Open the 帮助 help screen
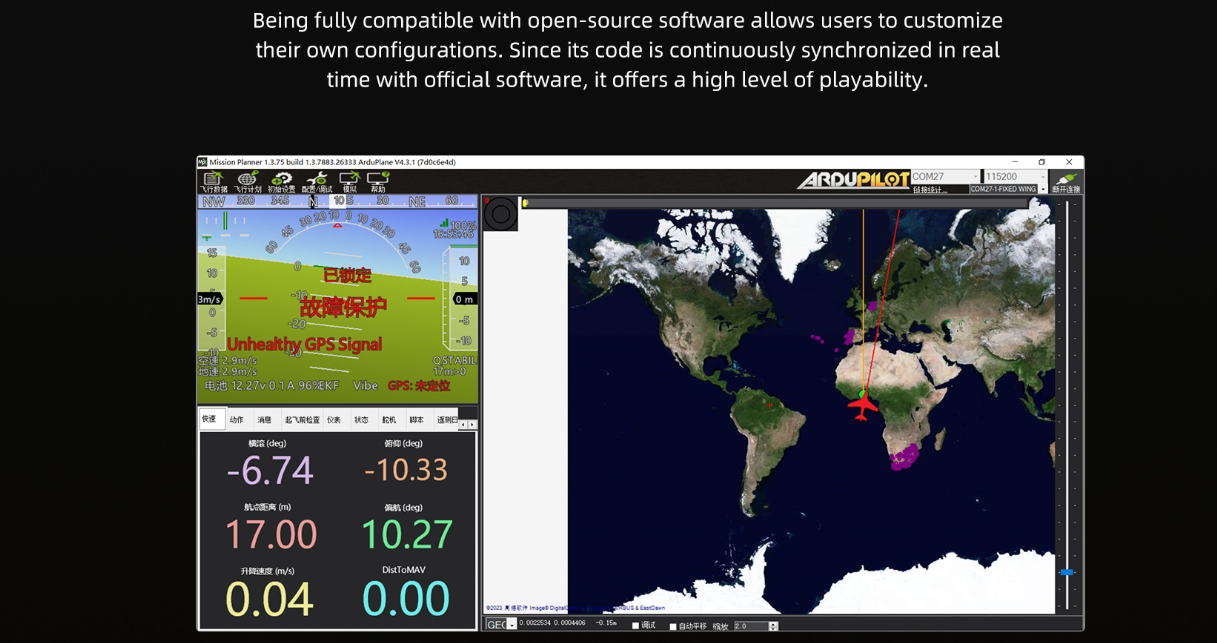Screen dimensions: 1217x643 click(378, 181)
